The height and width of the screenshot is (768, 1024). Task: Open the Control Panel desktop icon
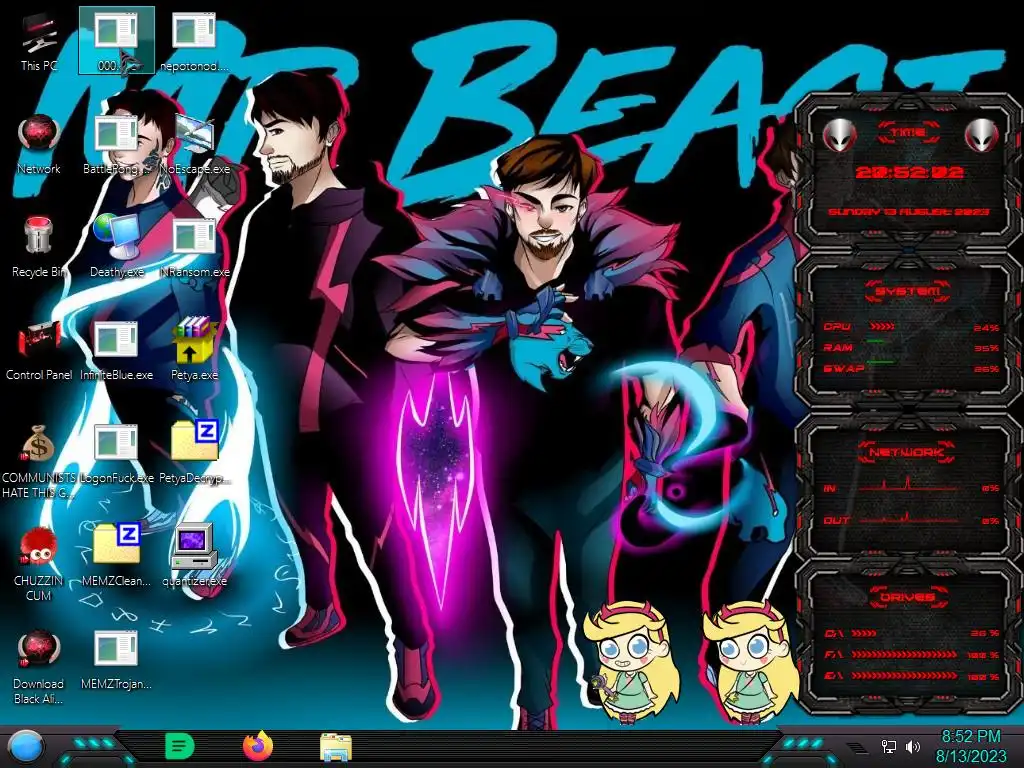coord(39,351)
